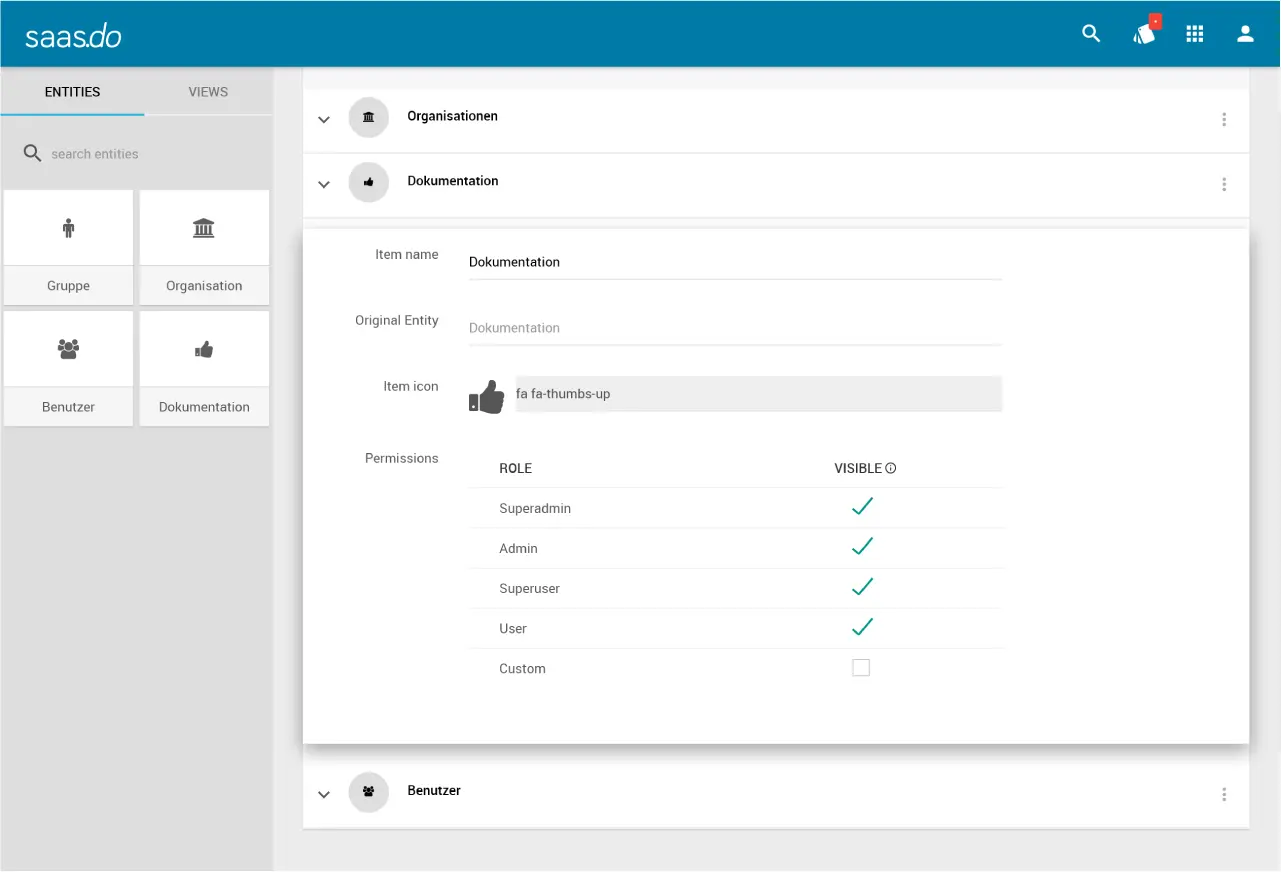Click the three-dot menu for Benutzer
The height and width of the screenshot is (872, 1281).
[x=1224, y=795]
